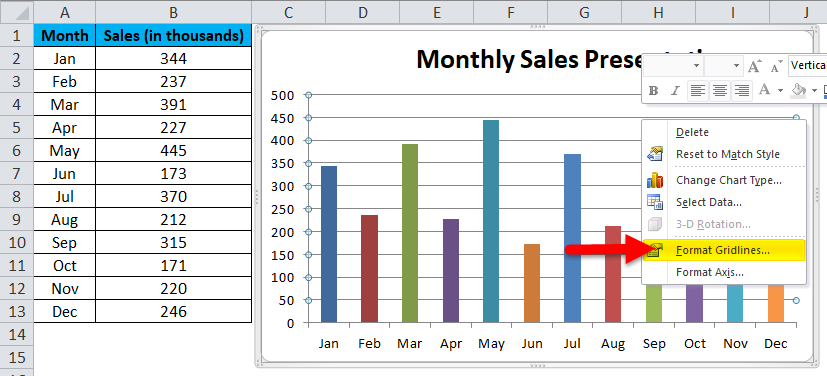Apply Align Text Right in mini toolbar
This screenshot has width=827, height=376.
click(742, 91)
